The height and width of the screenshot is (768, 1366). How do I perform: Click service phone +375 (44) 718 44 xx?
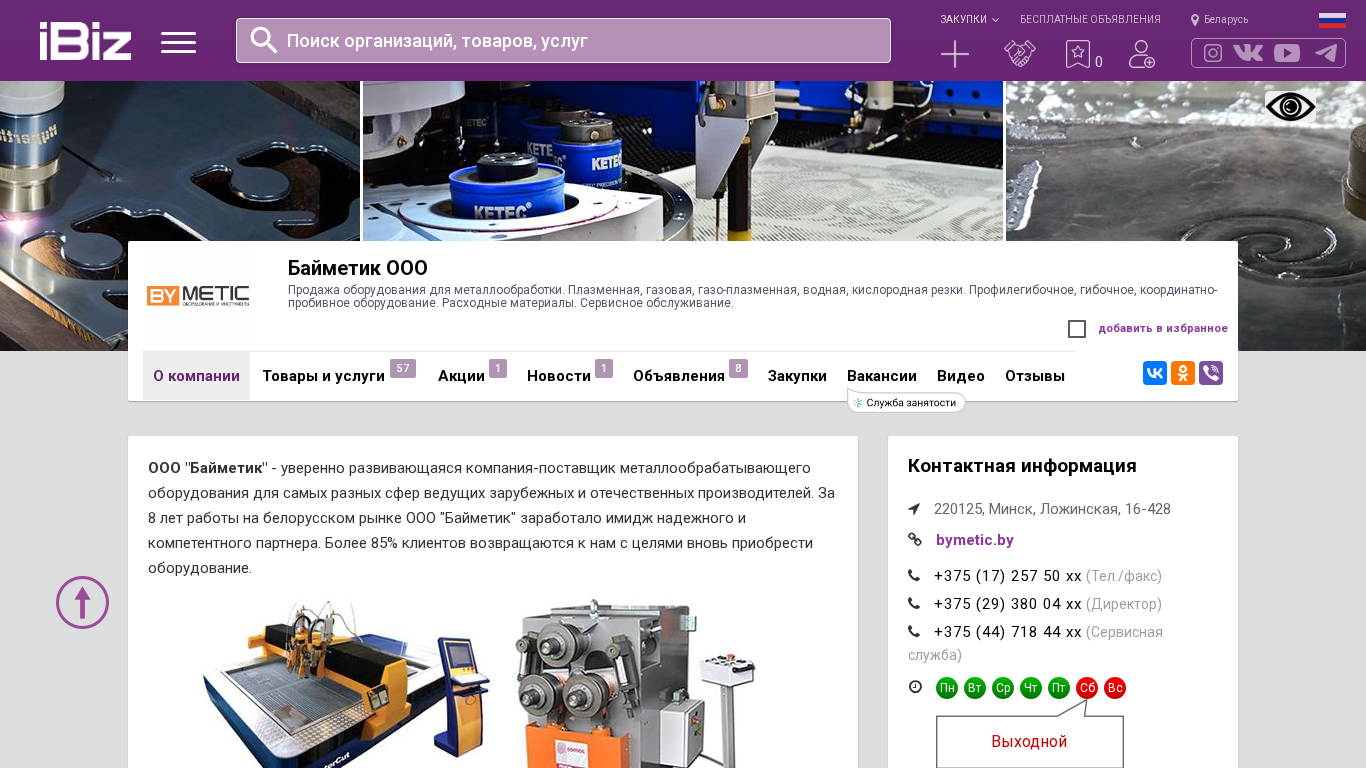click(x=1008, y=632)
